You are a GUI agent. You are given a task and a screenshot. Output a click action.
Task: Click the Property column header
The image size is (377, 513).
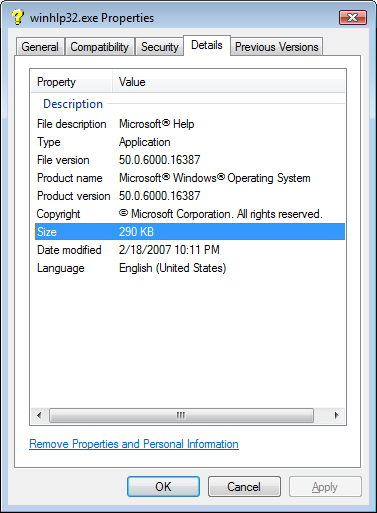pyautogui.click(x=71, y=82)
